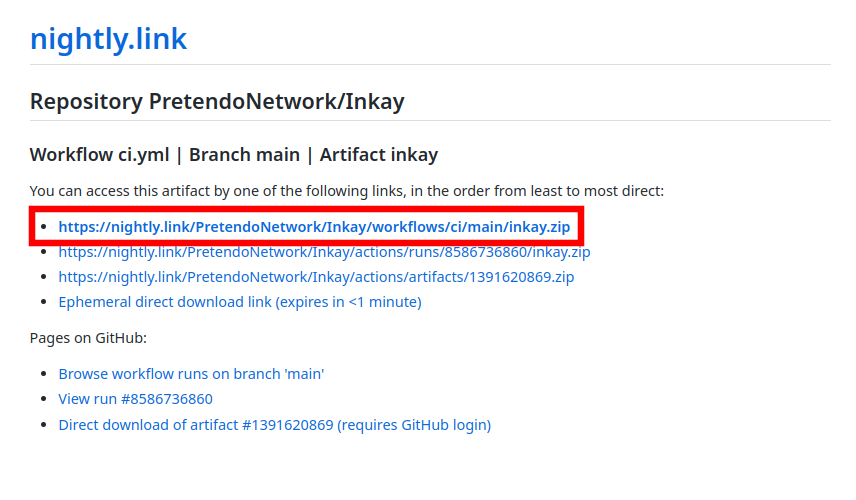Open the View run #8586736860 link
Screen dimensions: 856x500
click(x=135, y=399)
